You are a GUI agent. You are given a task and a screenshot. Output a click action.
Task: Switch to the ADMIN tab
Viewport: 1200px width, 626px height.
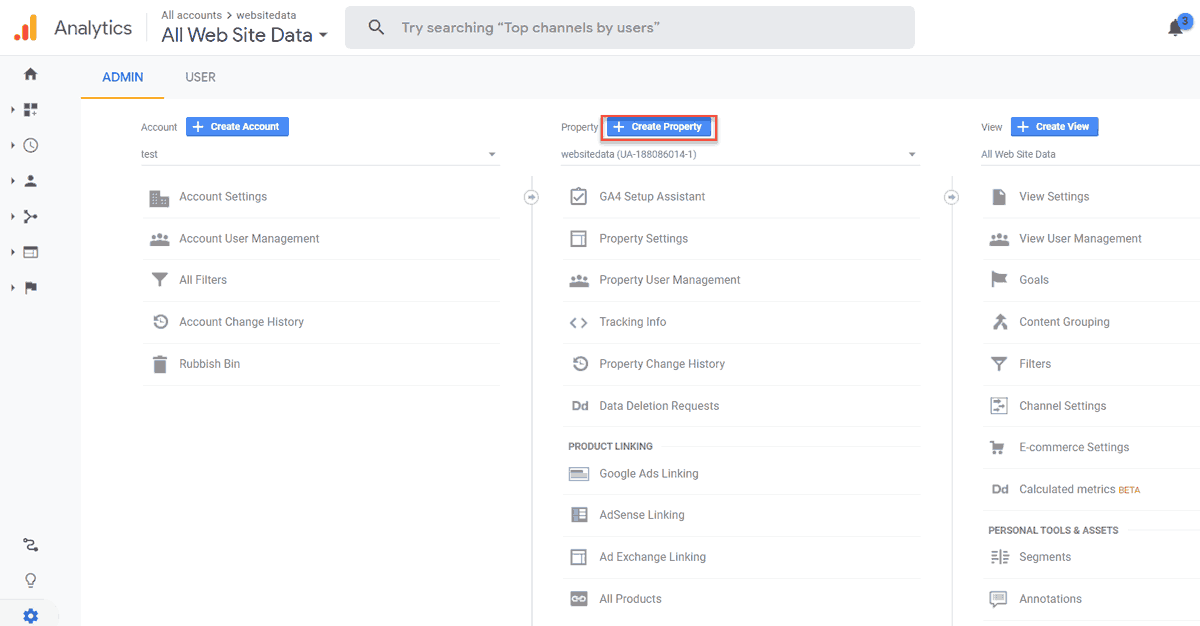123,77
